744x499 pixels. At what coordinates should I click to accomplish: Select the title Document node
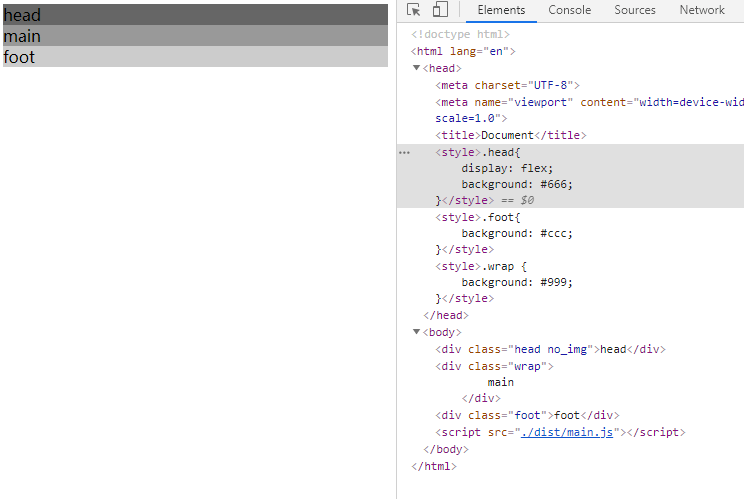[511, 135]
